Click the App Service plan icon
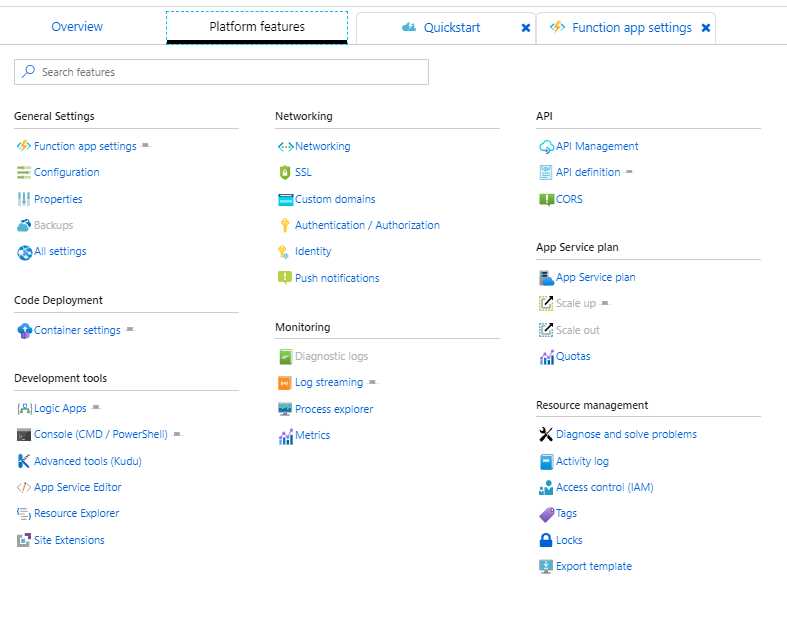Viewport: 787px width, 632px height. [546, 278]
